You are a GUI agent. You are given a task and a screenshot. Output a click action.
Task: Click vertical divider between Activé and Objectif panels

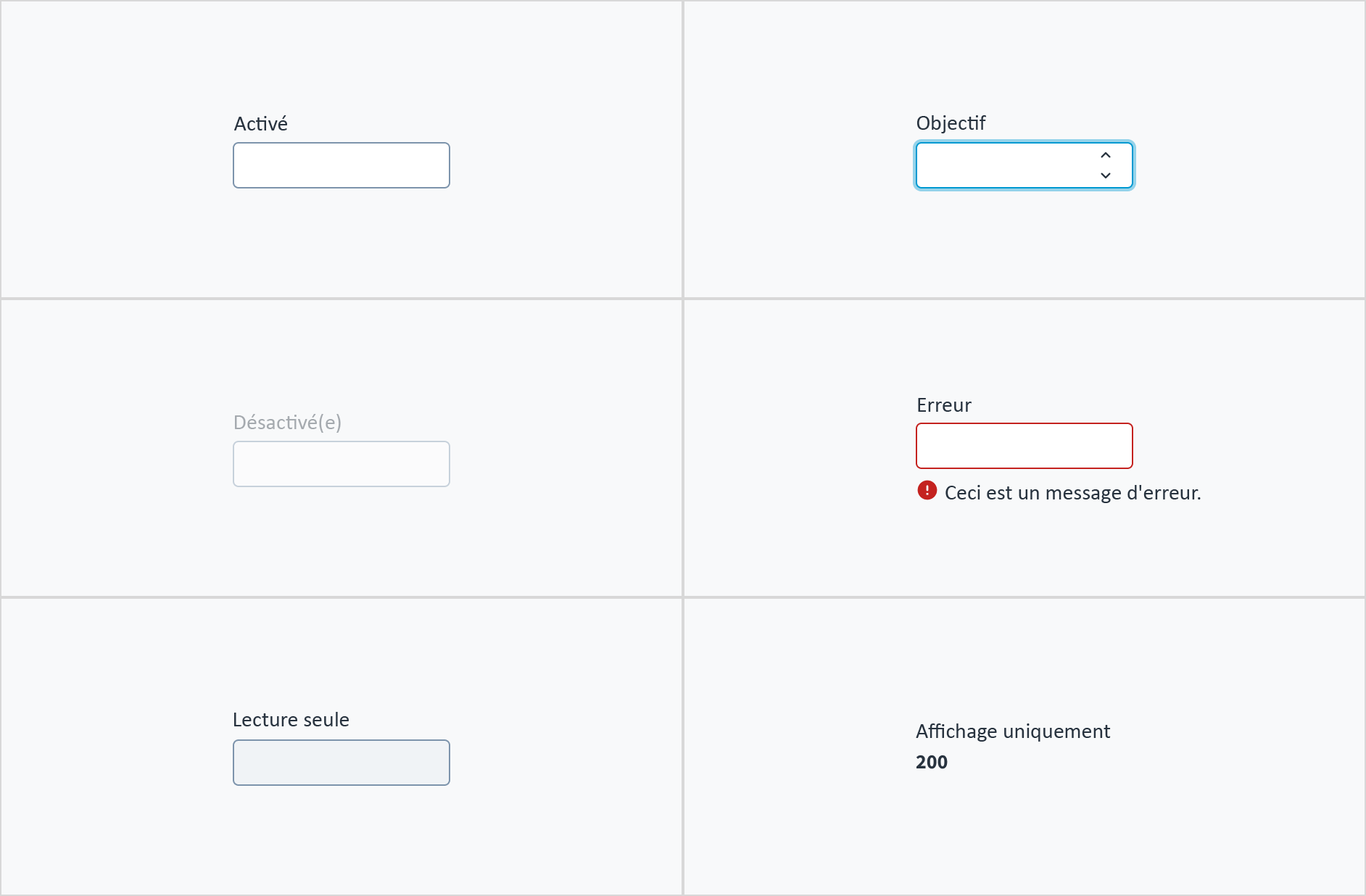click(683, 149)
